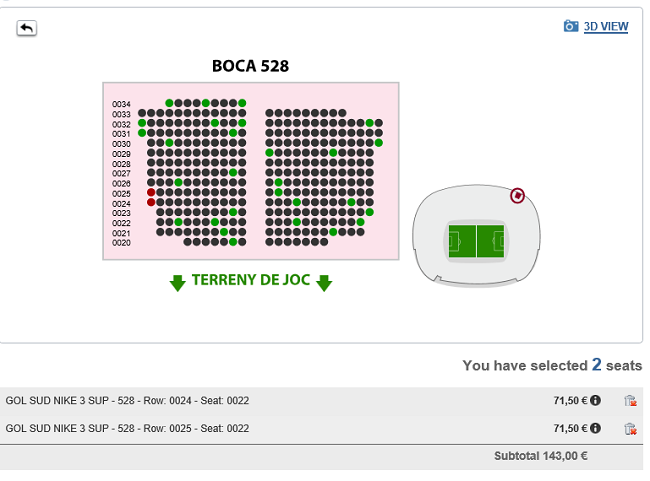The width and height of the screenshot is (650, 481).
Task: Deselect the red seat in row 0025
Action: pos(151,192)
